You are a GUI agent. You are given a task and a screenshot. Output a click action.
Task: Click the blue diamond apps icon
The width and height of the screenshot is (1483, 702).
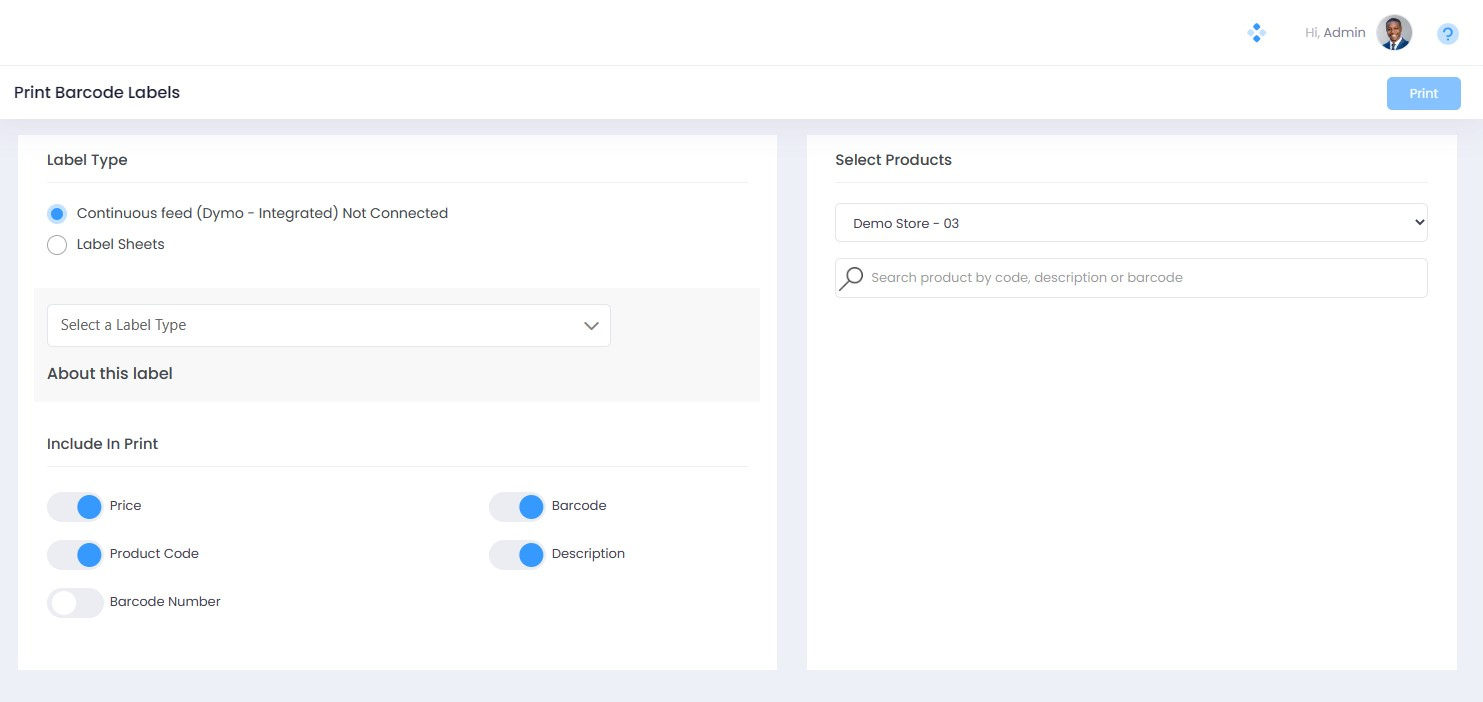(x=1256, y=33)
